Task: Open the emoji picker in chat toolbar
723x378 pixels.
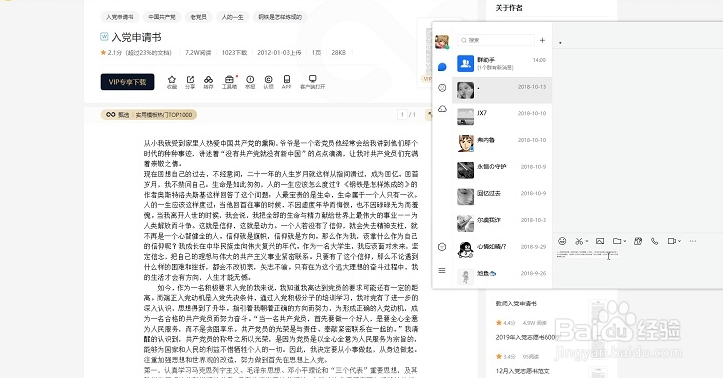Action: pyautogui.click(x=562, y=241)
